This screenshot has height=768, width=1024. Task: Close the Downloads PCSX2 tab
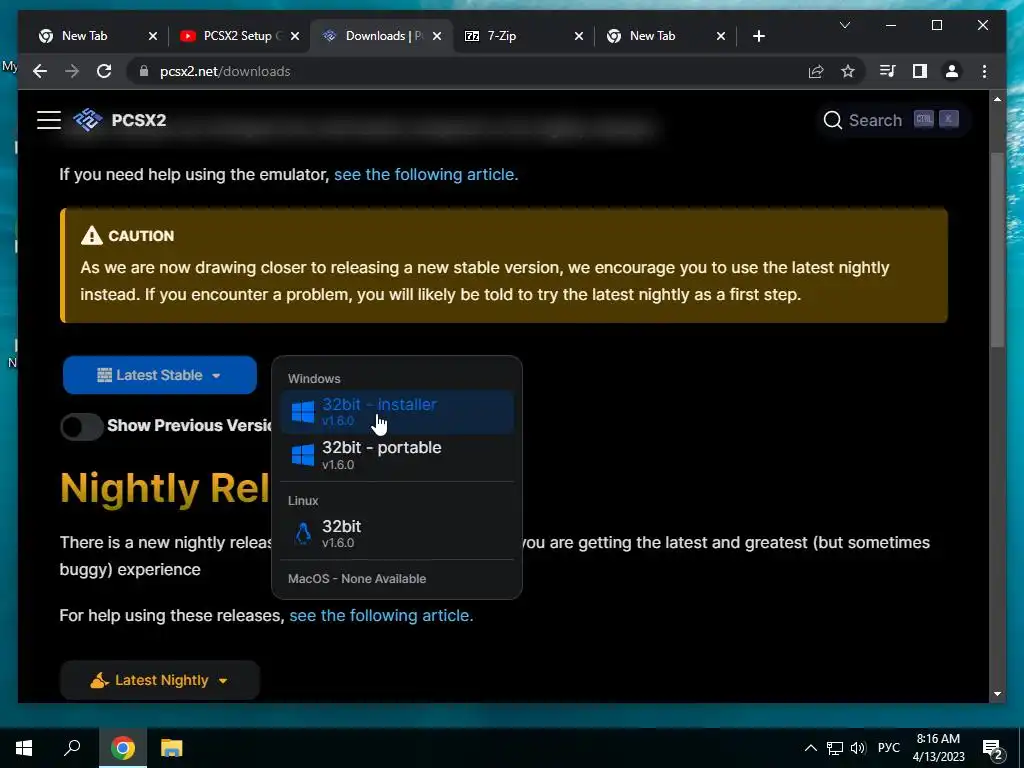pos(437,36)
